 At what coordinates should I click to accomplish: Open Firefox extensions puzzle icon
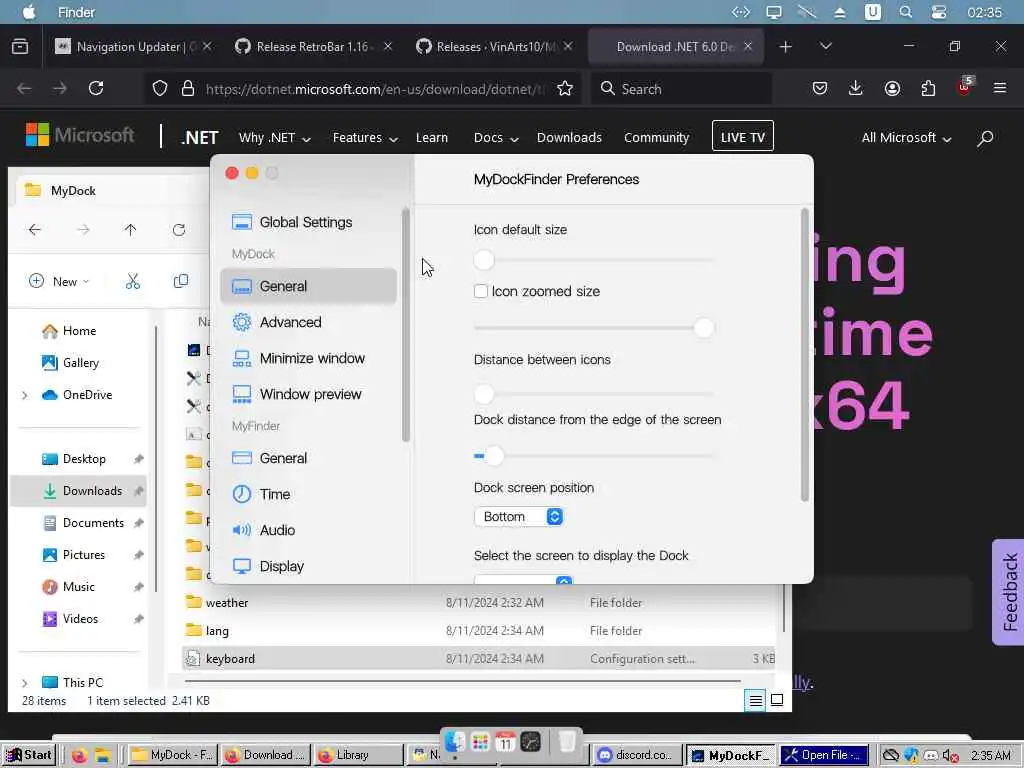click(x=928, y=88)
